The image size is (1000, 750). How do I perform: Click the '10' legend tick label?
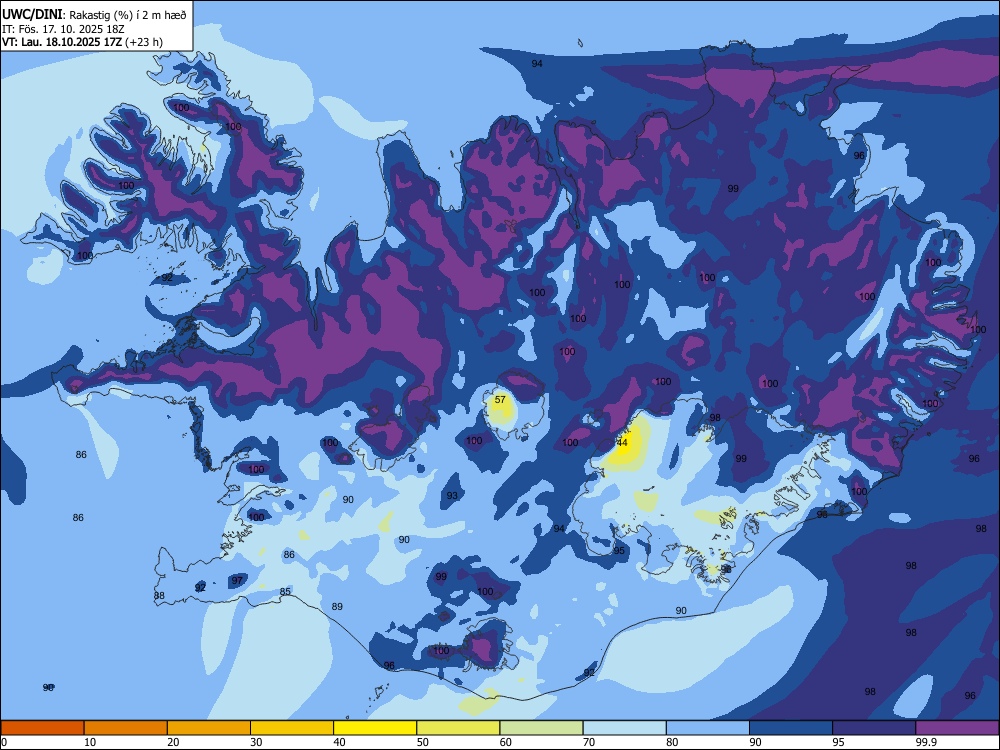pos(90,742)
